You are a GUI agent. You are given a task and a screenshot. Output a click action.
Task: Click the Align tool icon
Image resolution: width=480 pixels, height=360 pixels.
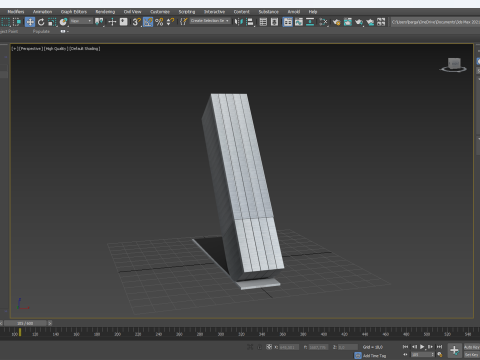tap(250, 22)
